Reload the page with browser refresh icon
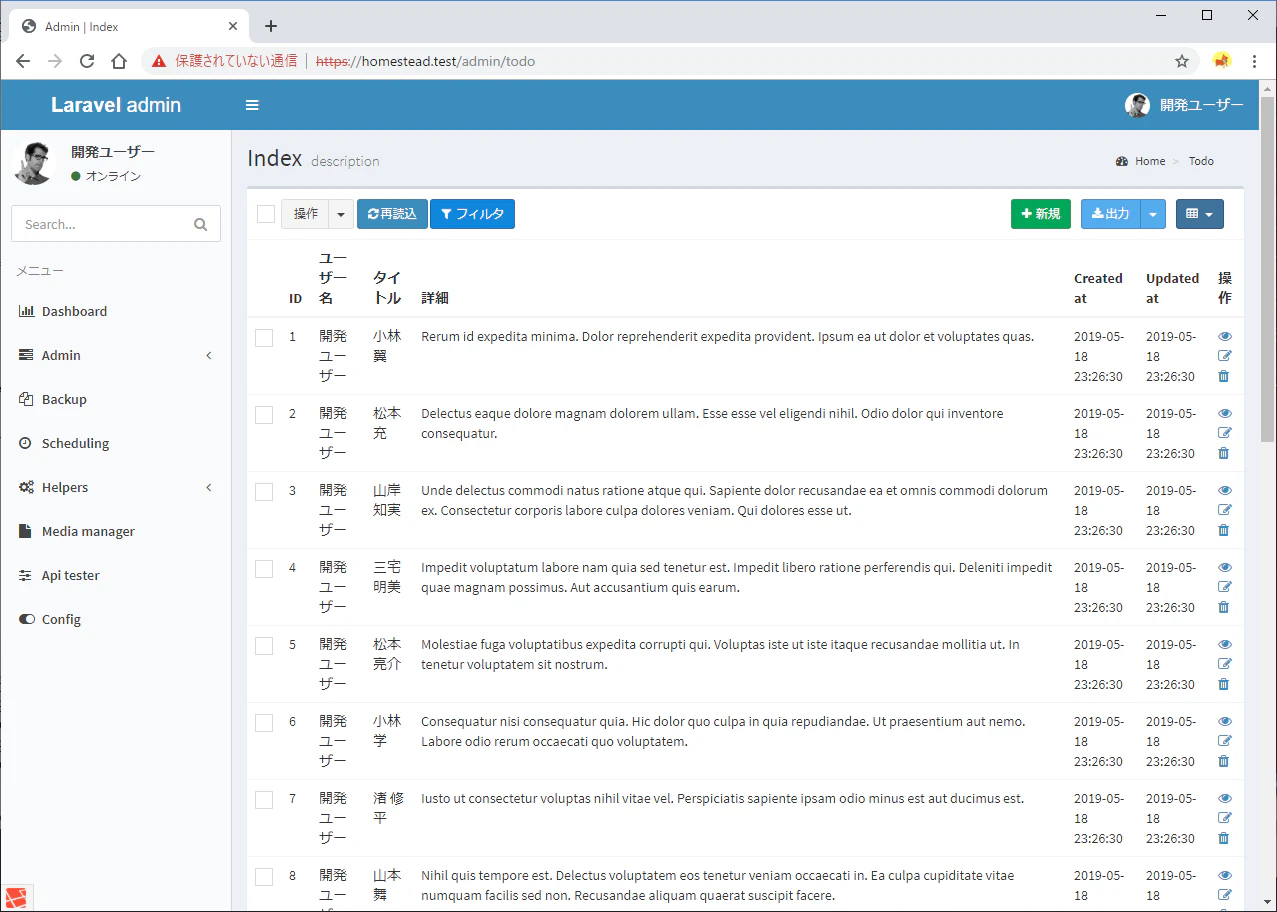1277x912 pixels. (87, 61)
